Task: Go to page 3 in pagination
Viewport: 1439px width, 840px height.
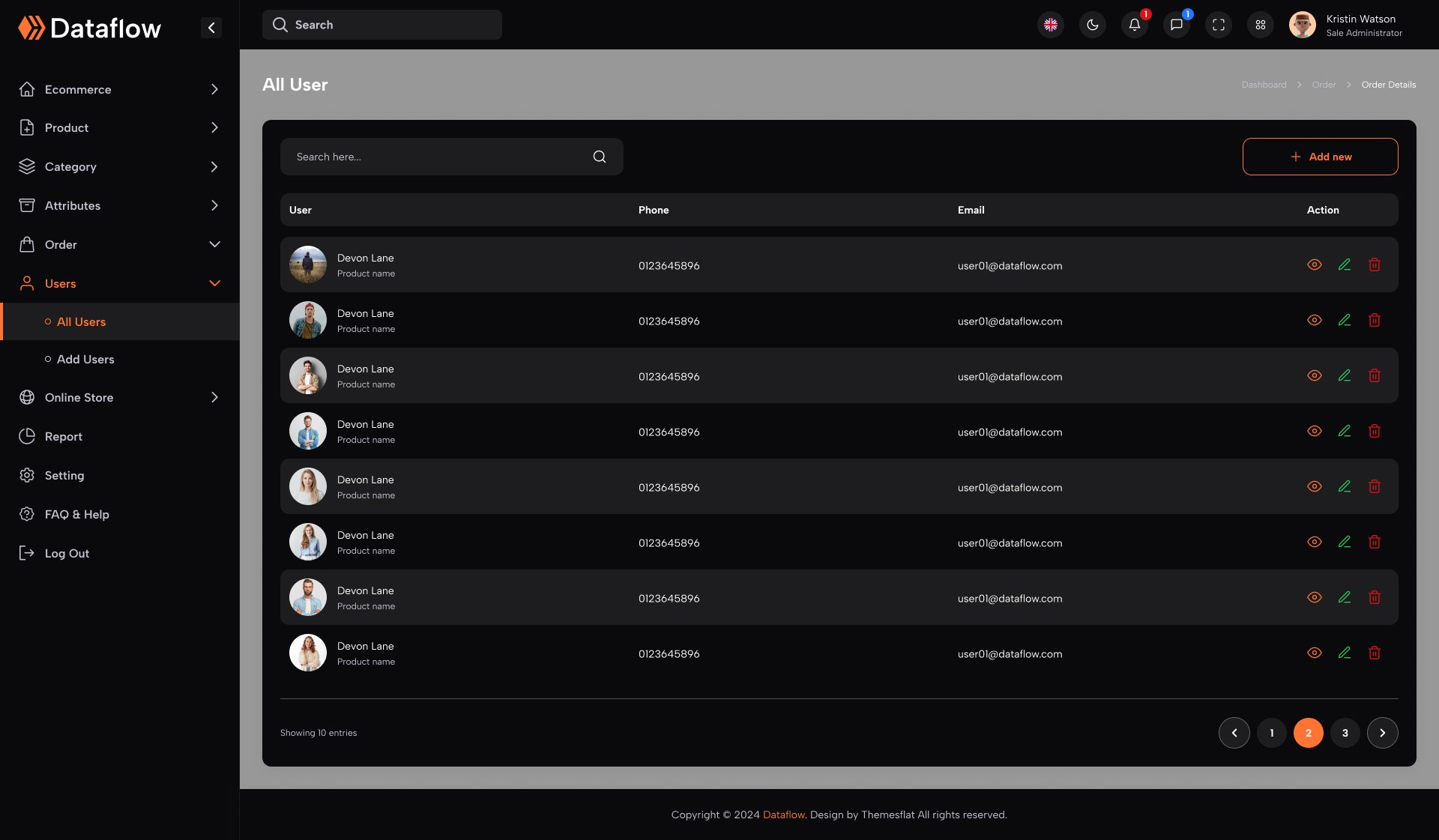Action: tap(1345, 733)
